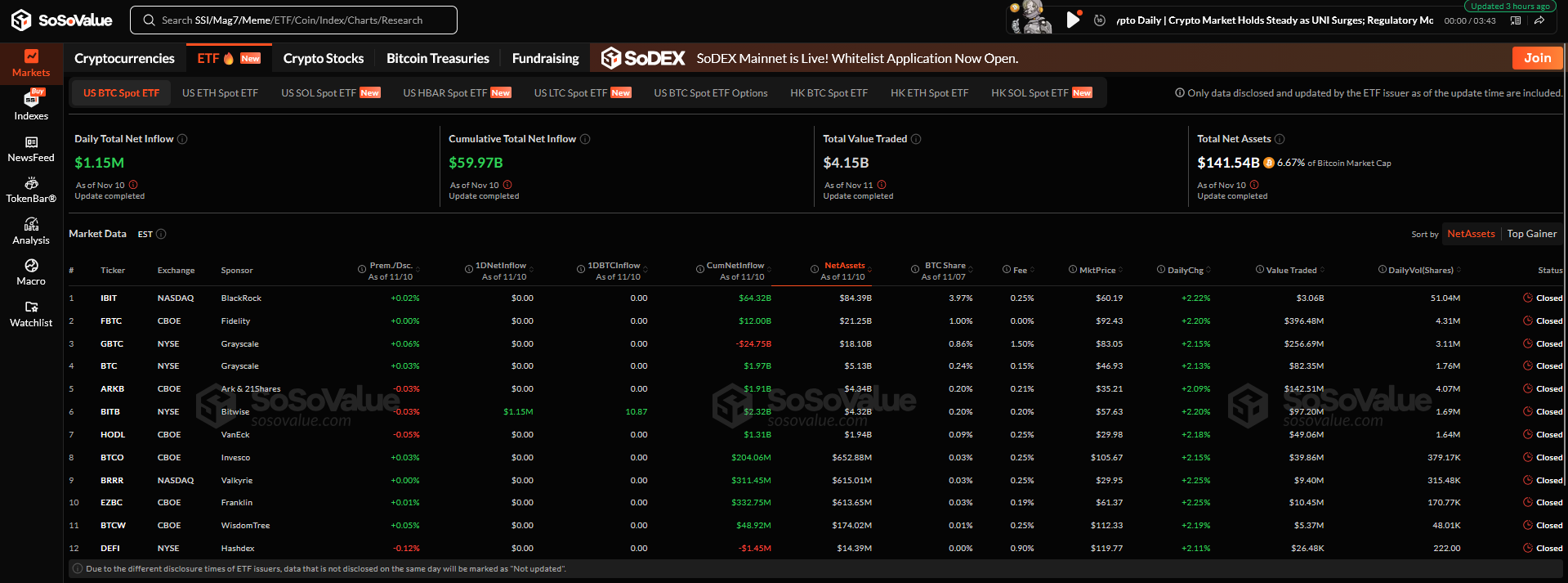1568x583 pixels.
Task: Open the Bitcoin Treasuries top menu
Action: pyautogui.click(x=438, y=58)
